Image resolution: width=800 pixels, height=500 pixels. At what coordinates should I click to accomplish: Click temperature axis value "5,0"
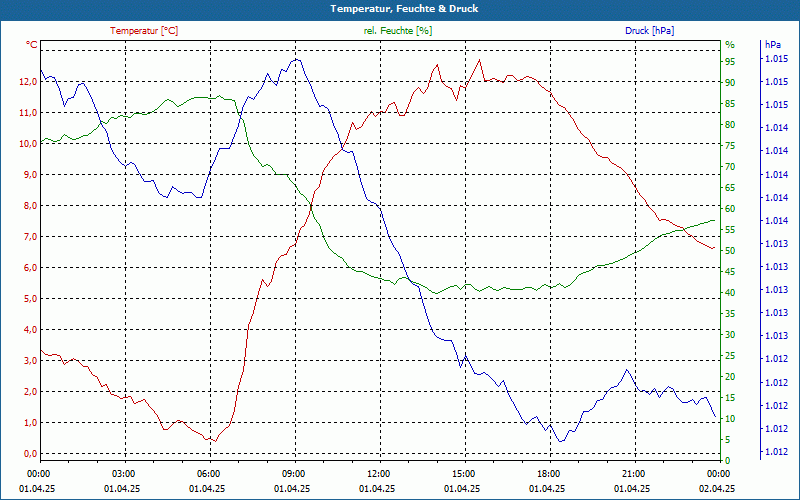30,299
